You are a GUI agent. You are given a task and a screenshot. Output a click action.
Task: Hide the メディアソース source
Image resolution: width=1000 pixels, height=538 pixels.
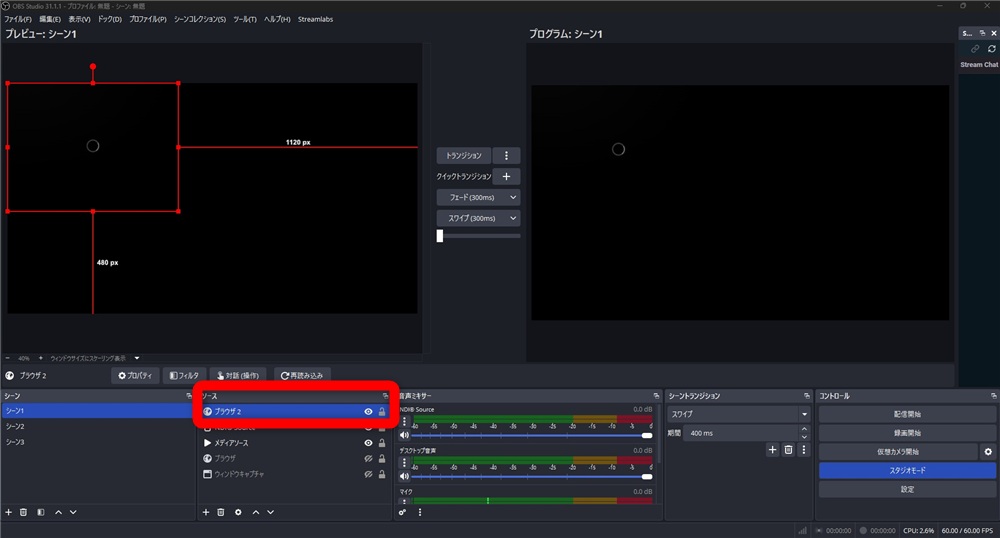[368, 443]
